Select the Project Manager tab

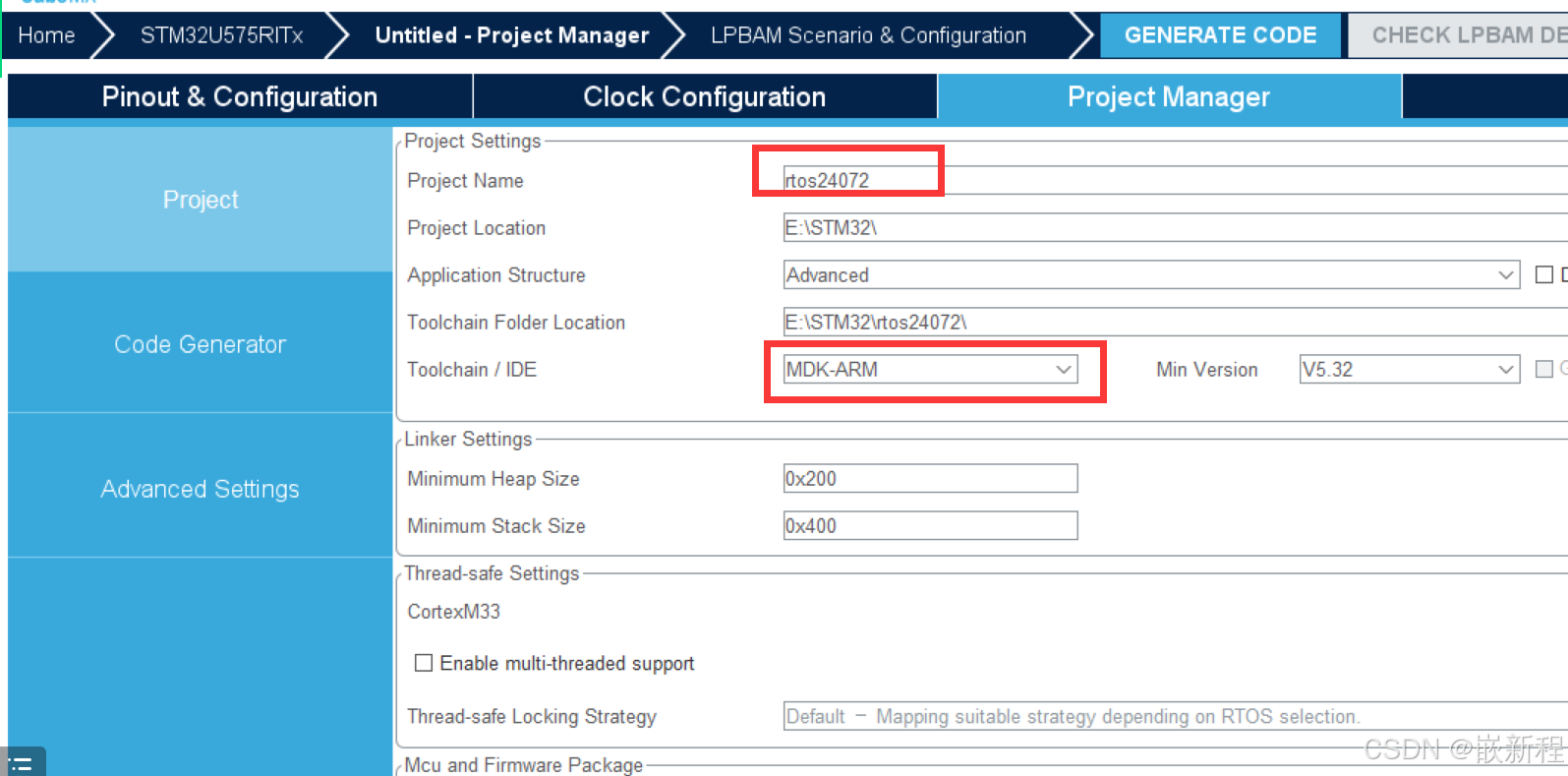[x=1169, y=96]
